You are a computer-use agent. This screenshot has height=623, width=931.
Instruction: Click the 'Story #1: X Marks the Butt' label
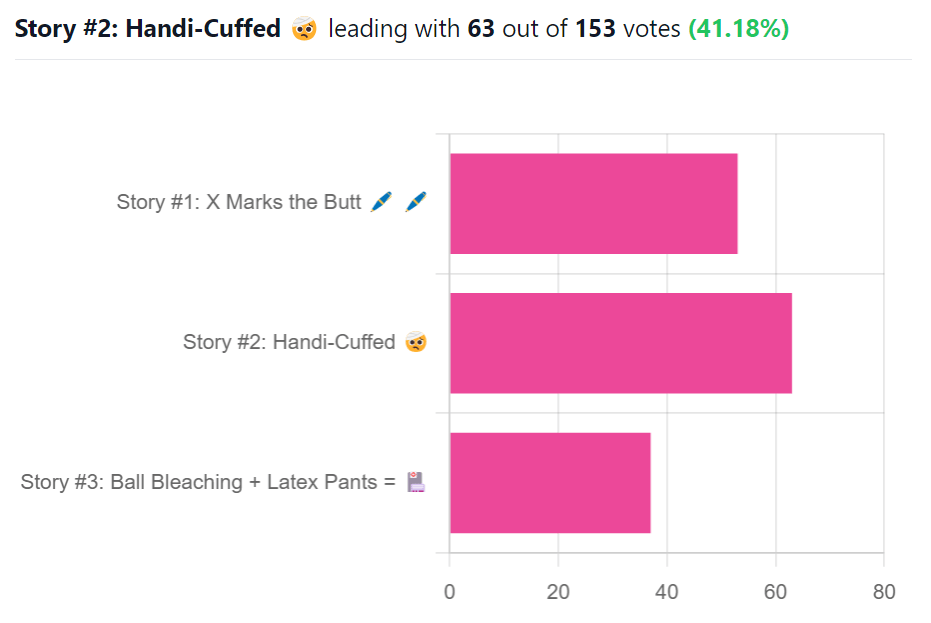coord(239,202)
